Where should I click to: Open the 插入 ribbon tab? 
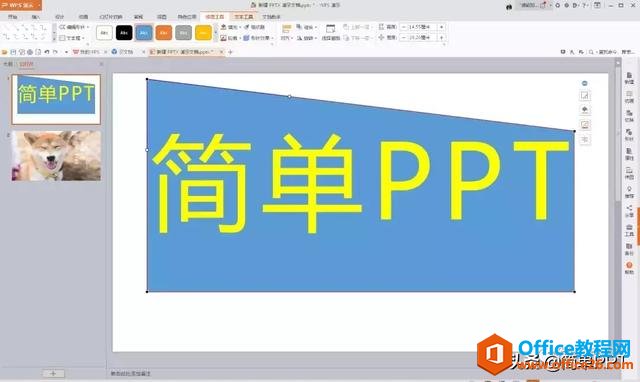(36, 17)
